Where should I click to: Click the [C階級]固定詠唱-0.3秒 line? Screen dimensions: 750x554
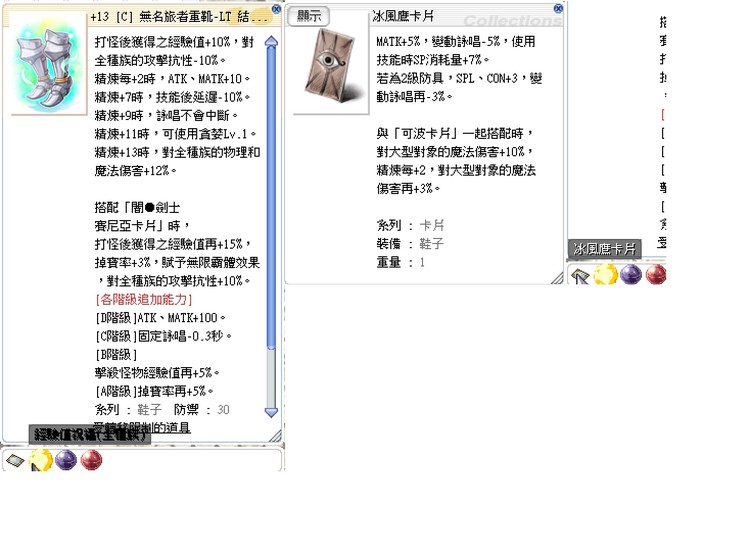[x=163, y=336]
